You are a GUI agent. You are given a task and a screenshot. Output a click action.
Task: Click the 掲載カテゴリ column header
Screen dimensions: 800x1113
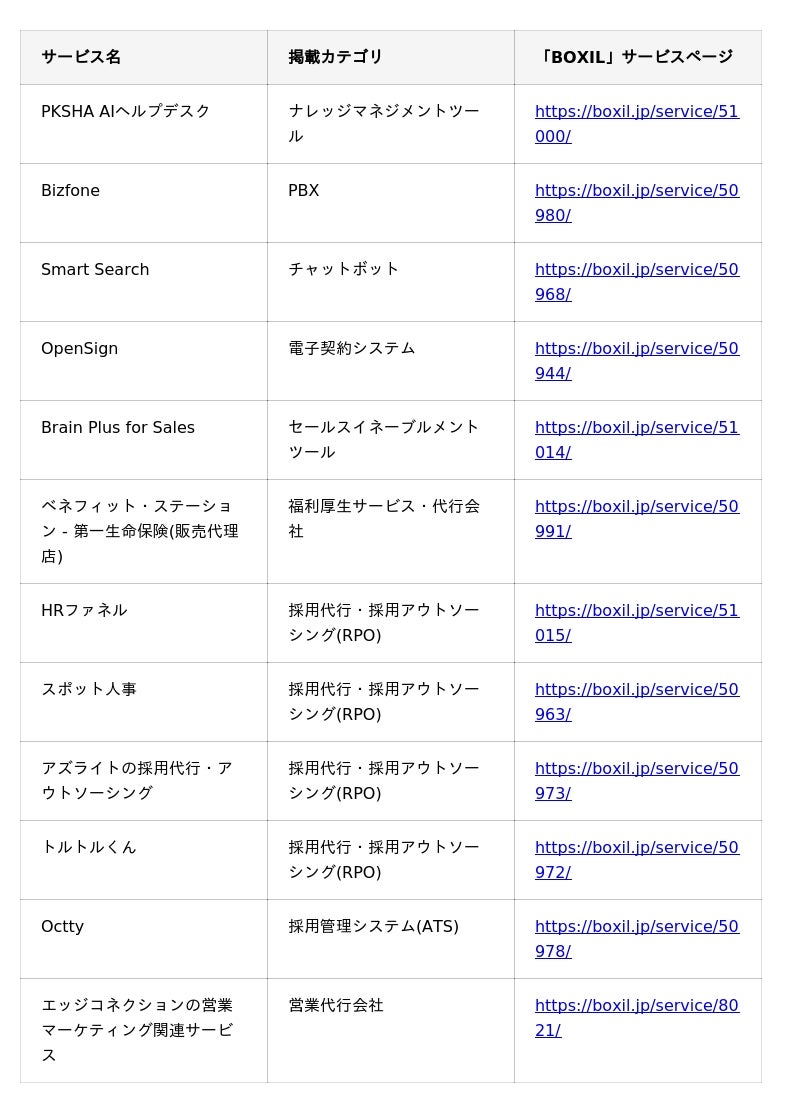point(391,57)
